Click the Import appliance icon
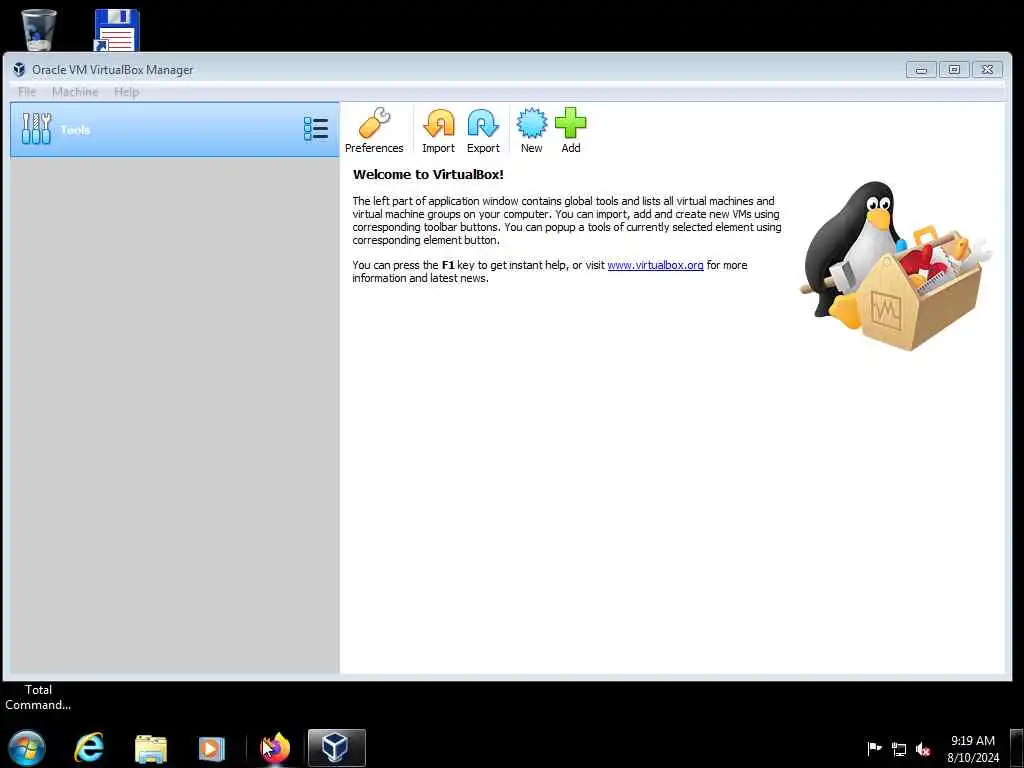Screen dimensions: 1024x768 coord(438,130)
